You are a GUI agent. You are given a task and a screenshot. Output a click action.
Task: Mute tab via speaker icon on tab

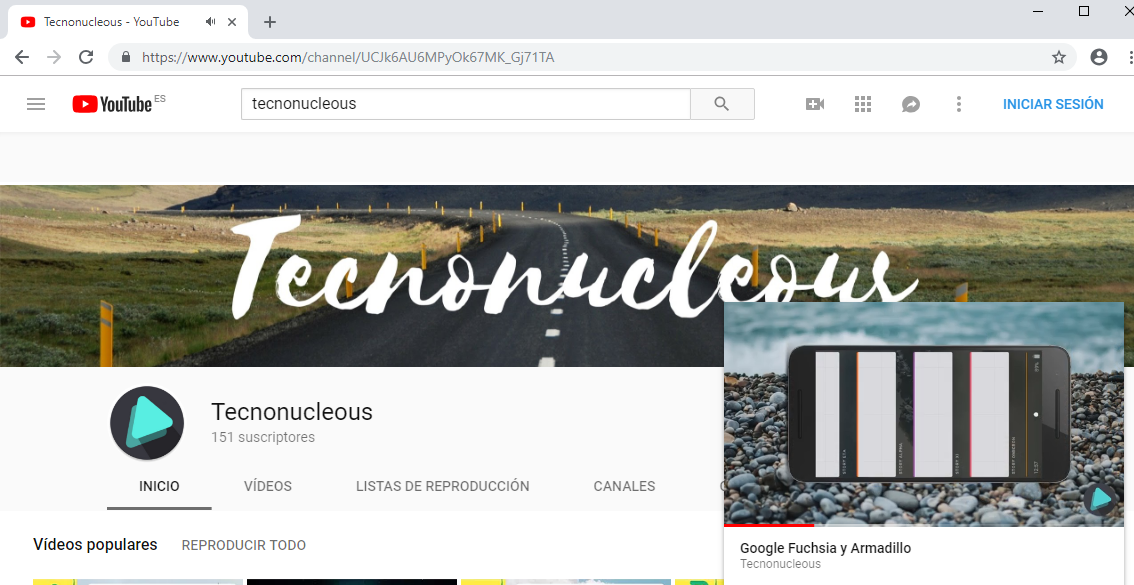(x=210, y=22)
